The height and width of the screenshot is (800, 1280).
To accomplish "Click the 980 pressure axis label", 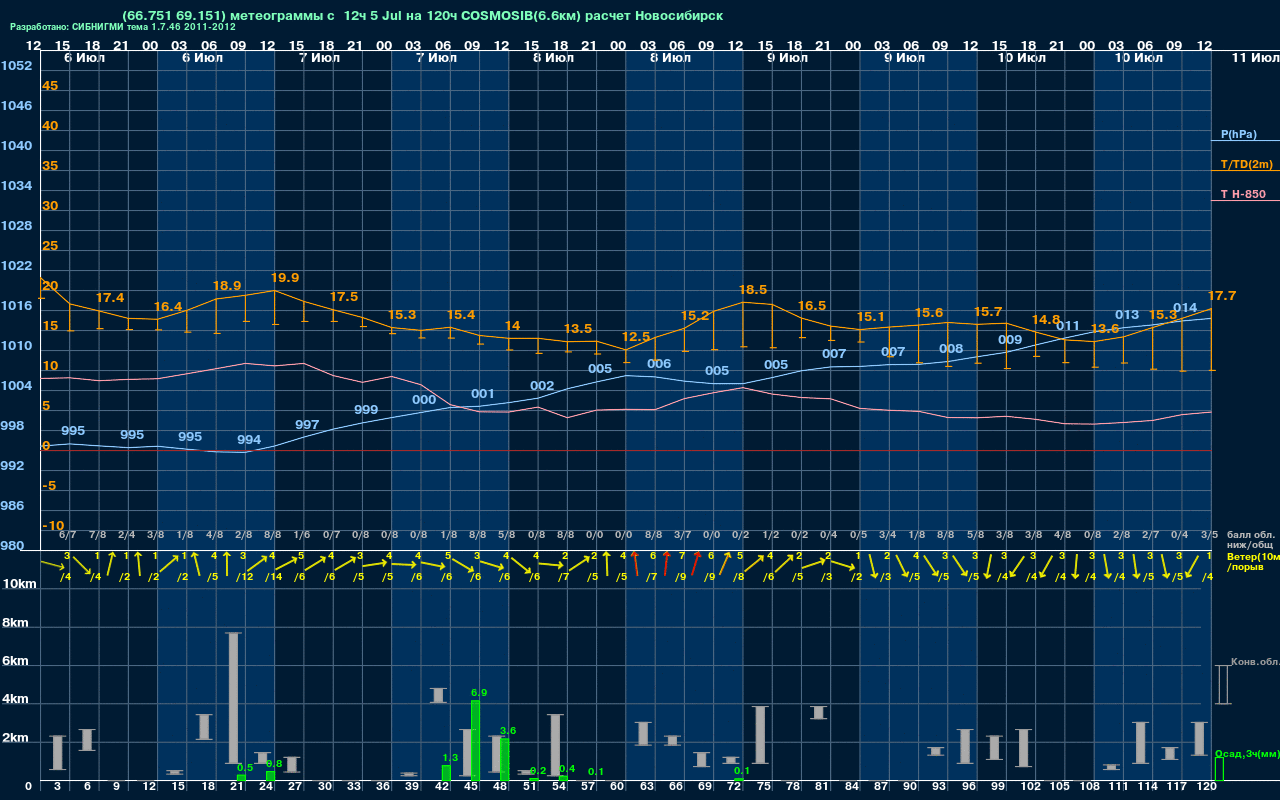I will pos(12,545).
